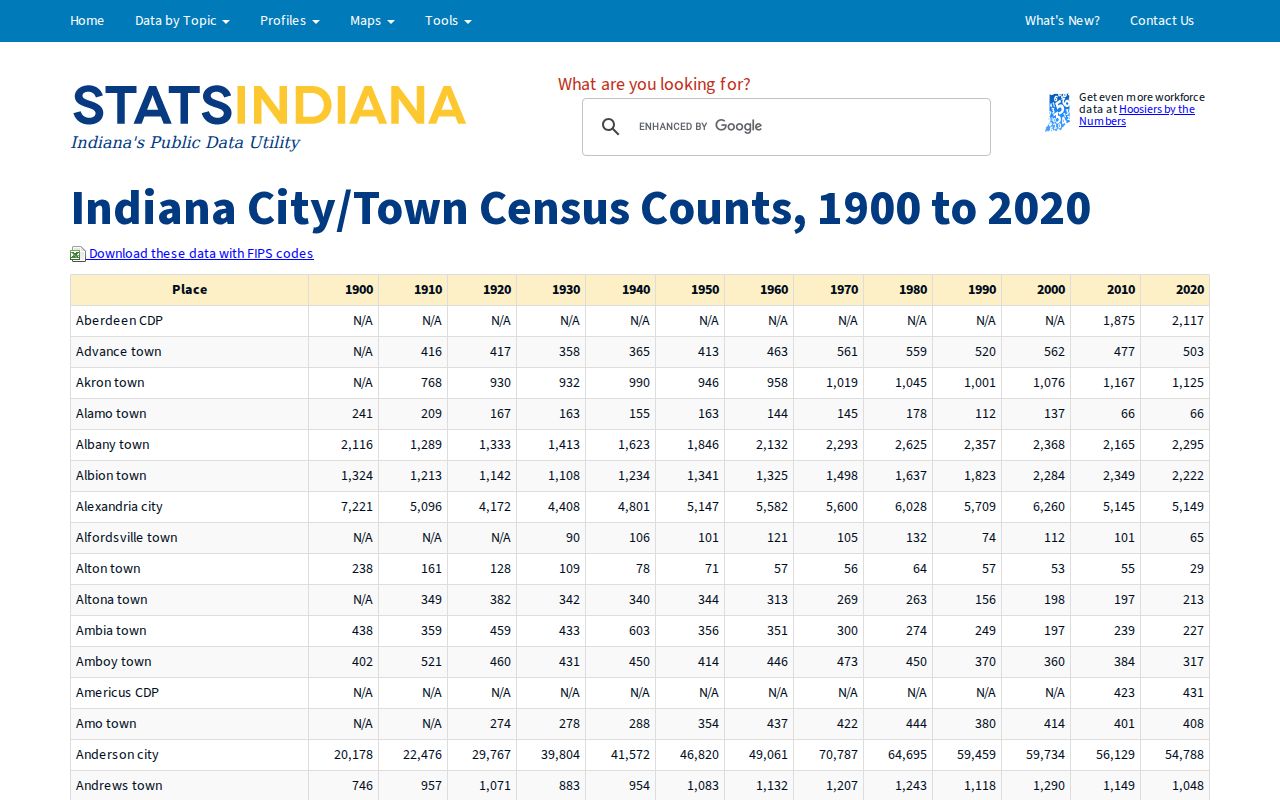The image size is (1280, 800).
Task: Click the 2020 column header
Action: [1175, 290]
